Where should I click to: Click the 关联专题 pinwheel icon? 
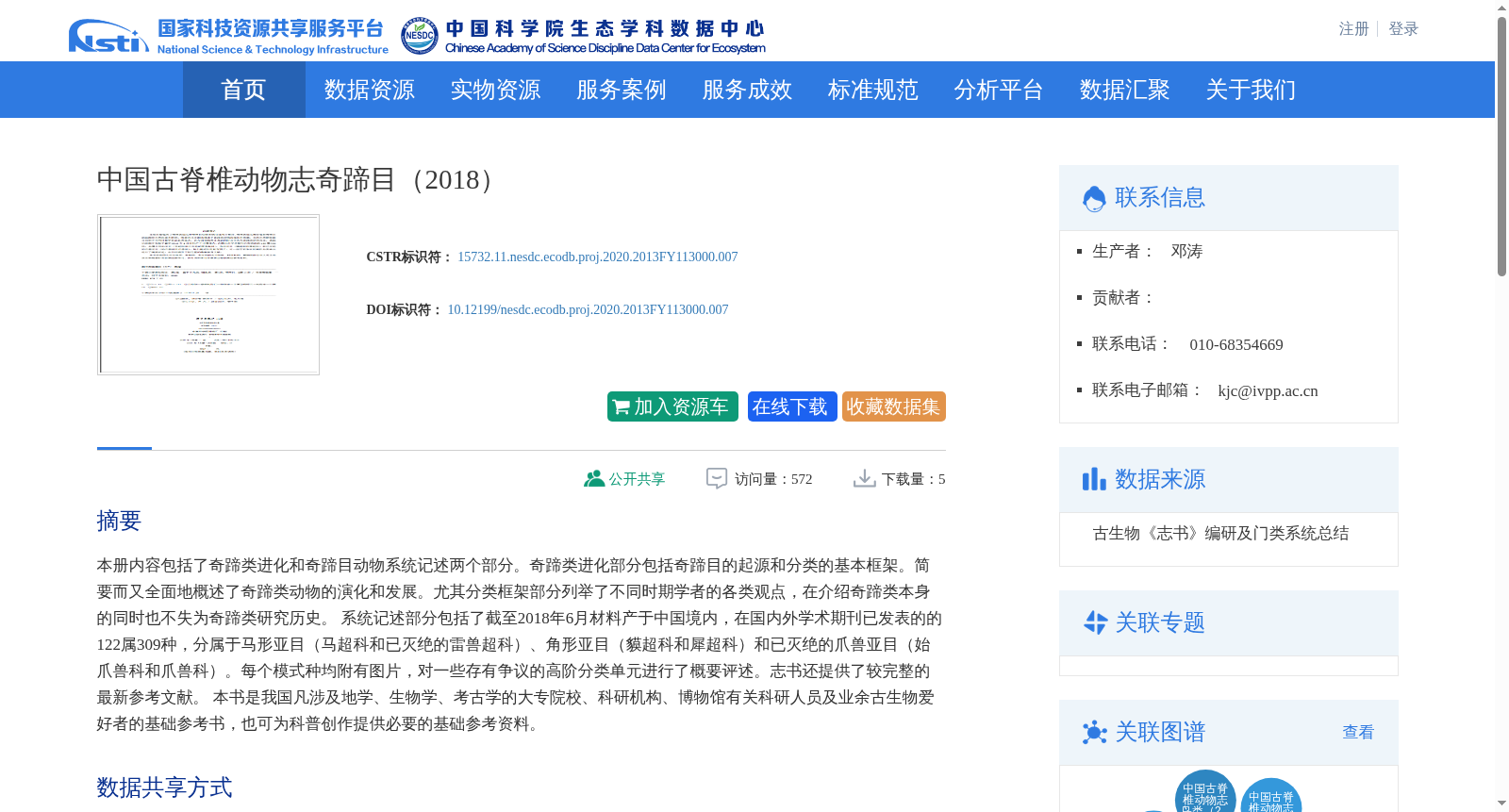pos(1094,622)
